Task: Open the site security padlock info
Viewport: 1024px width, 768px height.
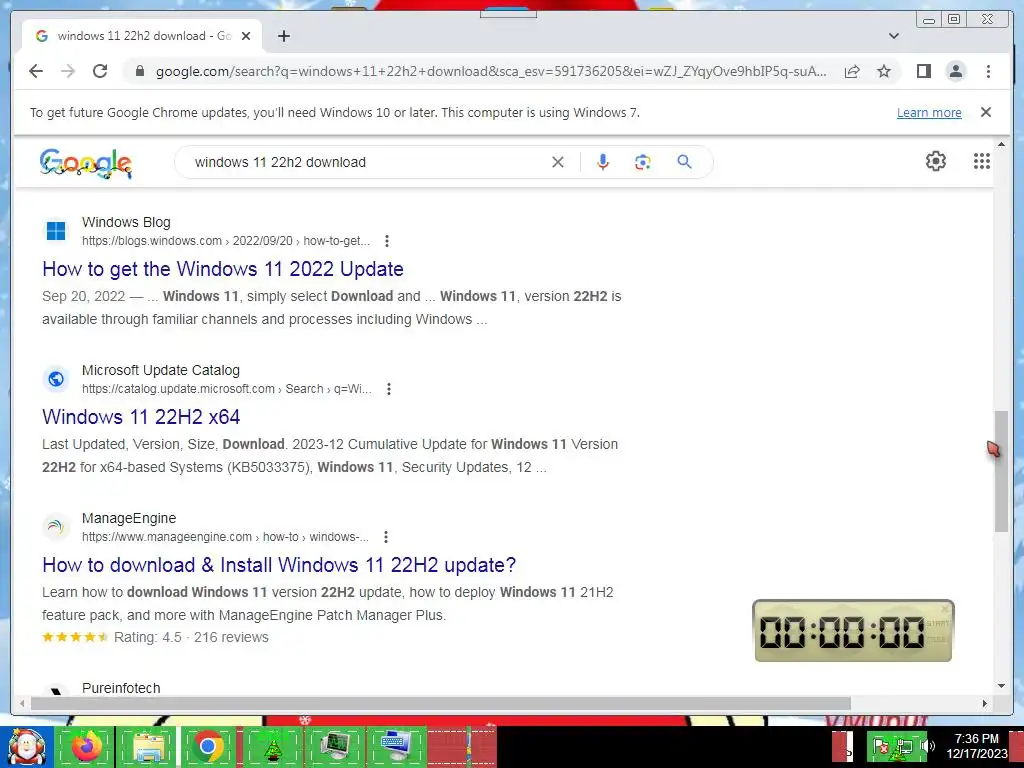Action: (x=139, y=71)
